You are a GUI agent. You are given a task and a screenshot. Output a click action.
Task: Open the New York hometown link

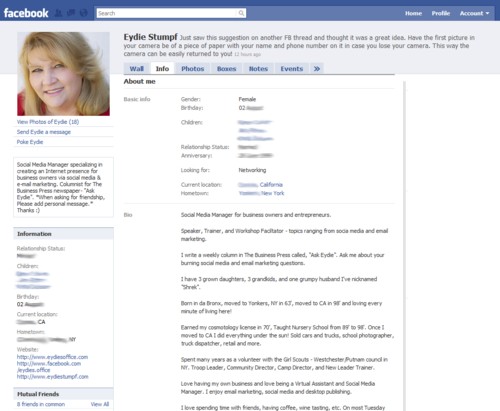[273, 193]
